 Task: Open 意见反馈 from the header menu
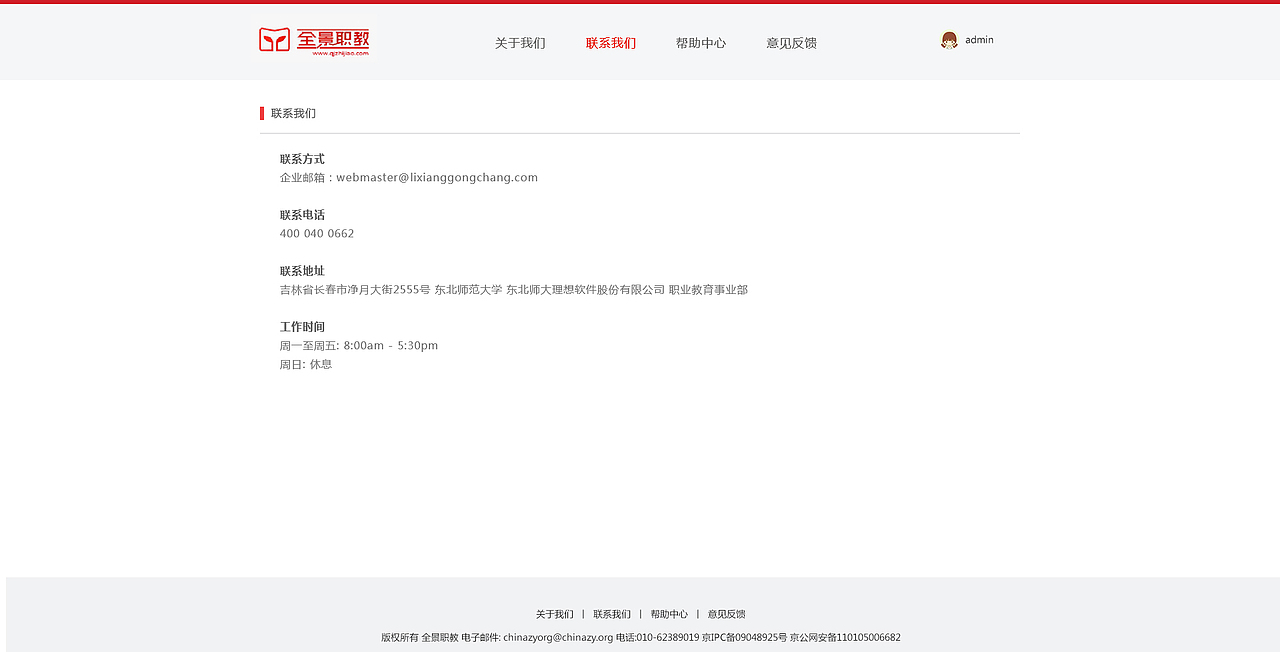791,42
